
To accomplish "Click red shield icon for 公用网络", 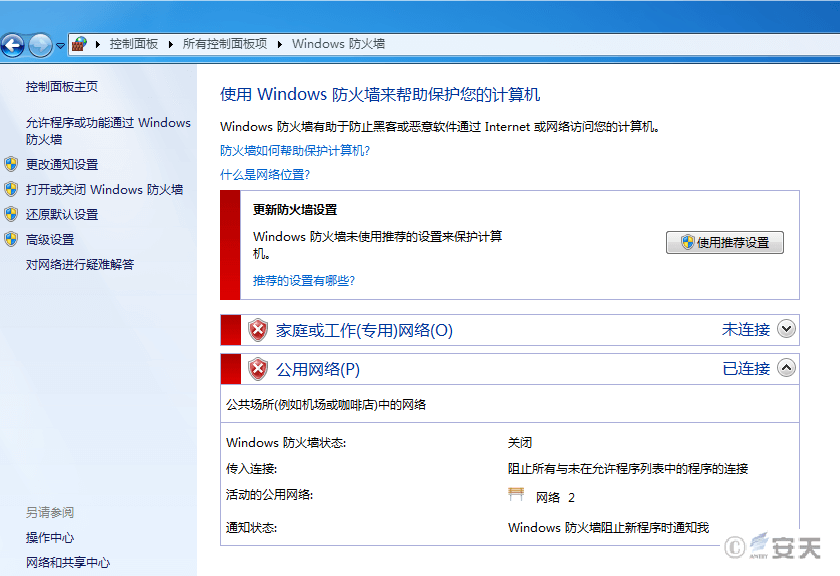I will pos(258,369).
